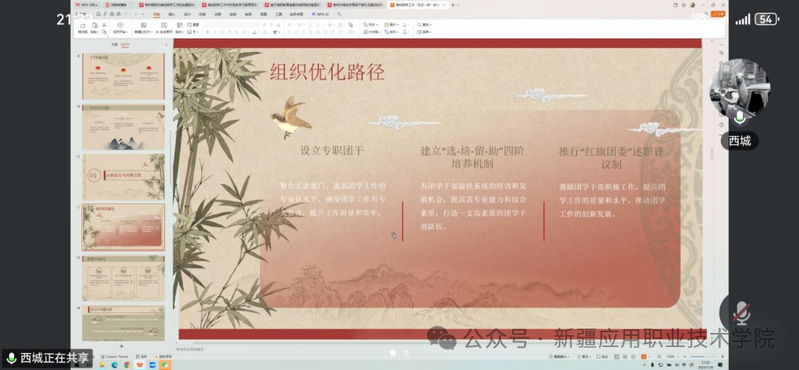Open Microsoft Edge from the taskbar
799x370 pixels.
pos(114,365)
